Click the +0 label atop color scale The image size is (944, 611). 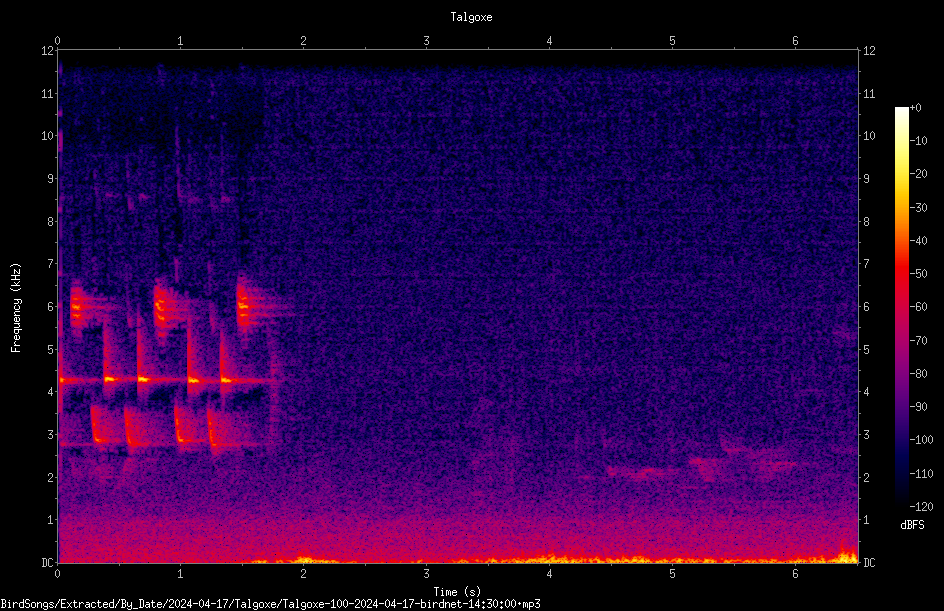(x=915, y=108)
